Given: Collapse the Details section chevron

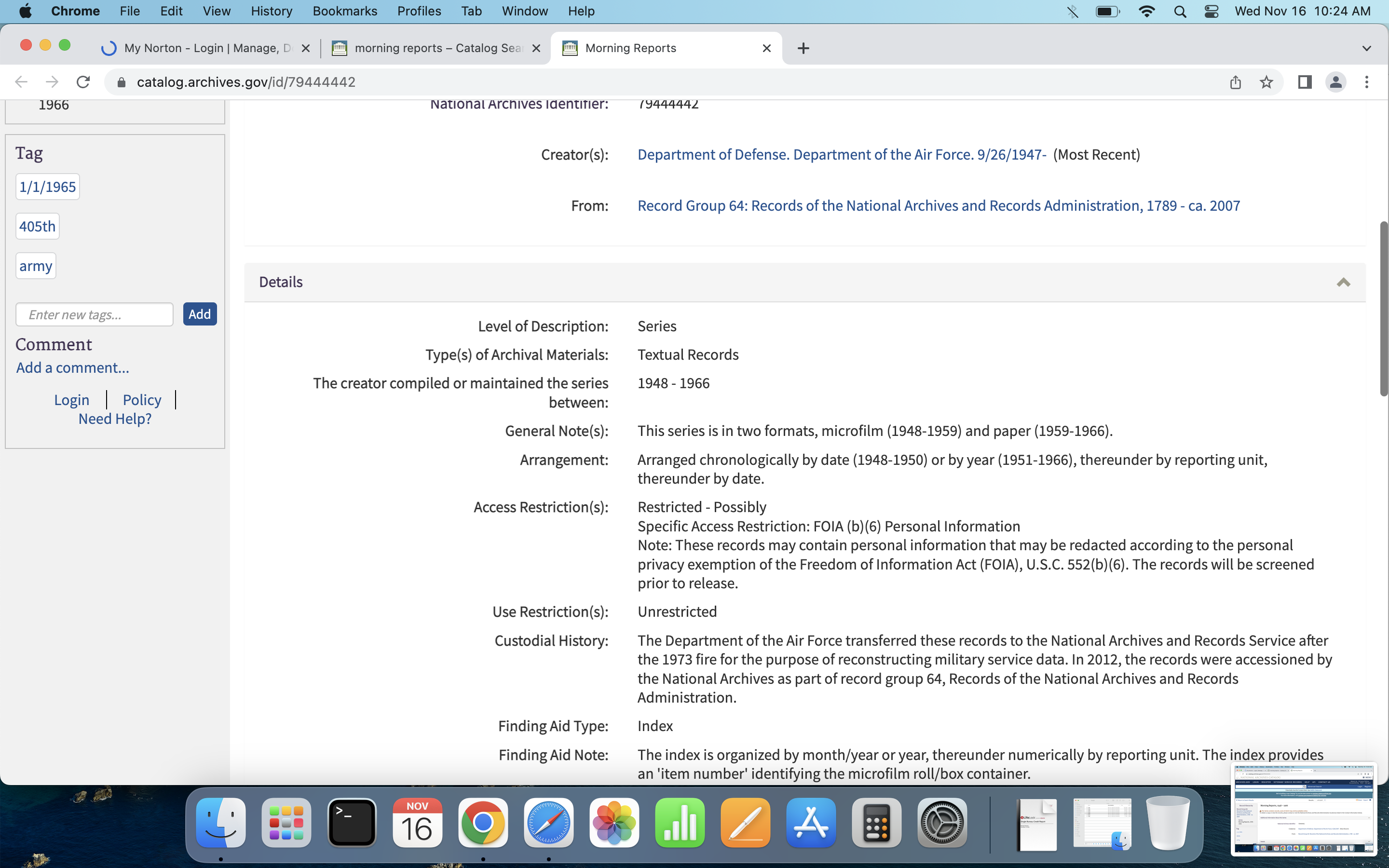Looking at the screenshot, I should [1343, 282].
